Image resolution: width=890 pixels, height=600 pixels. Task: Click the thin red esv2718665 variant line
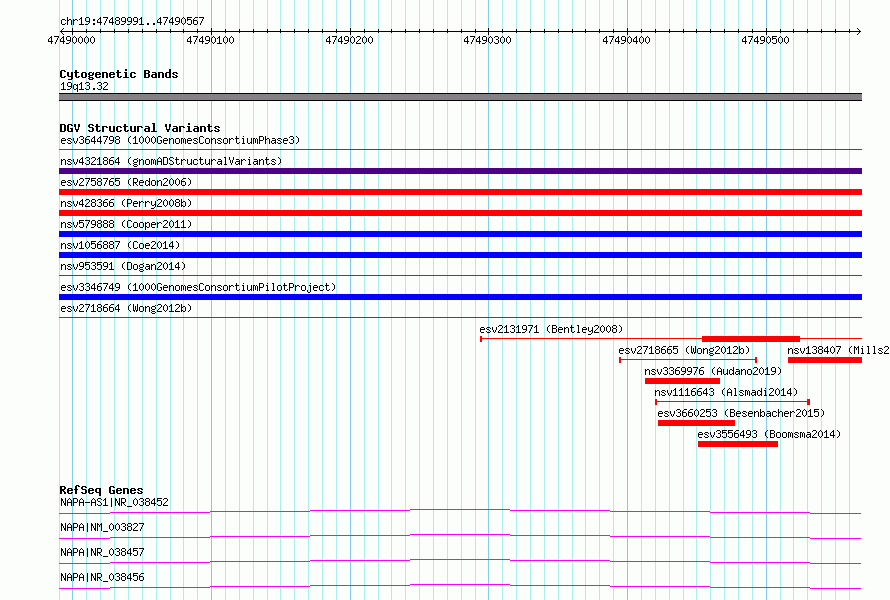688,360
